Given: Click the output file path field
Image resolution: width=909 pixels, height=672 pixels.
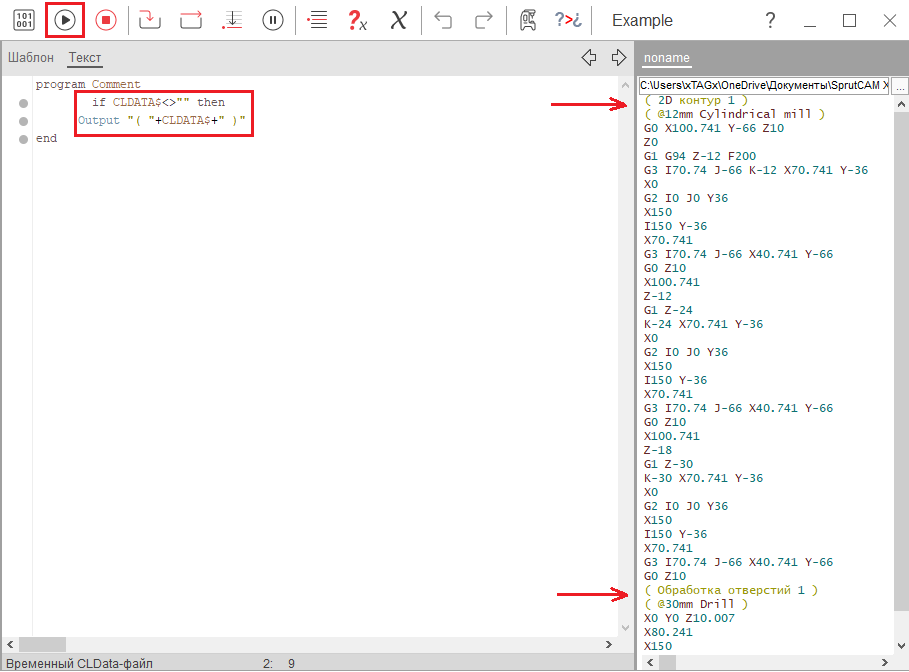Looking at the screenshot, I should pos(764,86).
